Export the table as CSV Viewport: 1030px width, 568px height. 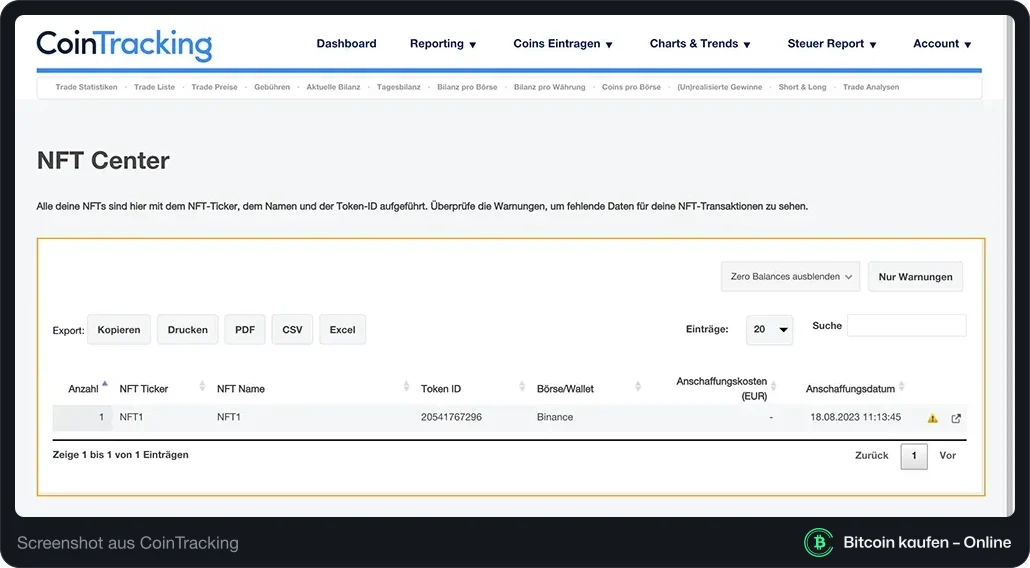pyautogui.click(x=292, y=330)
